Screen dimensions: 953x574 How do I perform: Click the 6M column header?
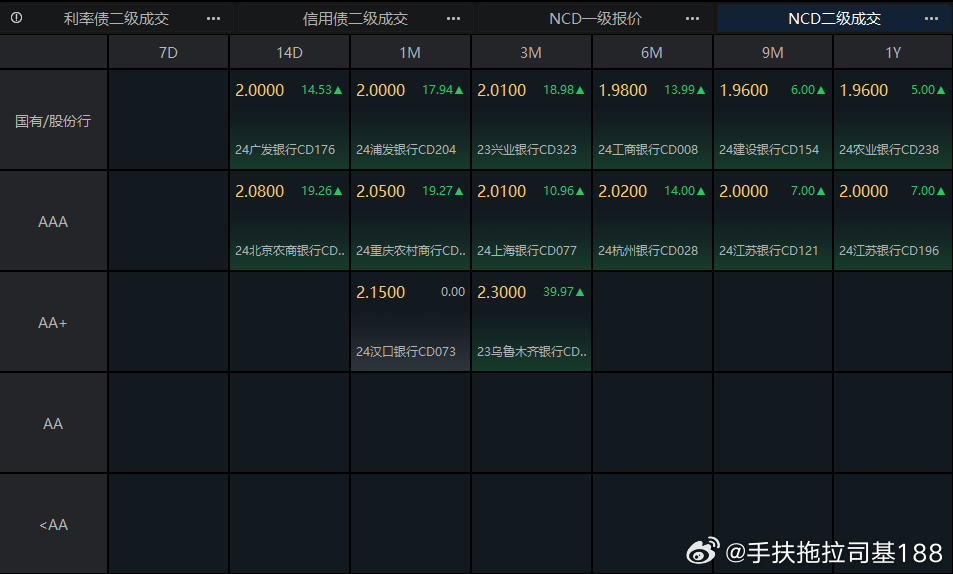652,53
